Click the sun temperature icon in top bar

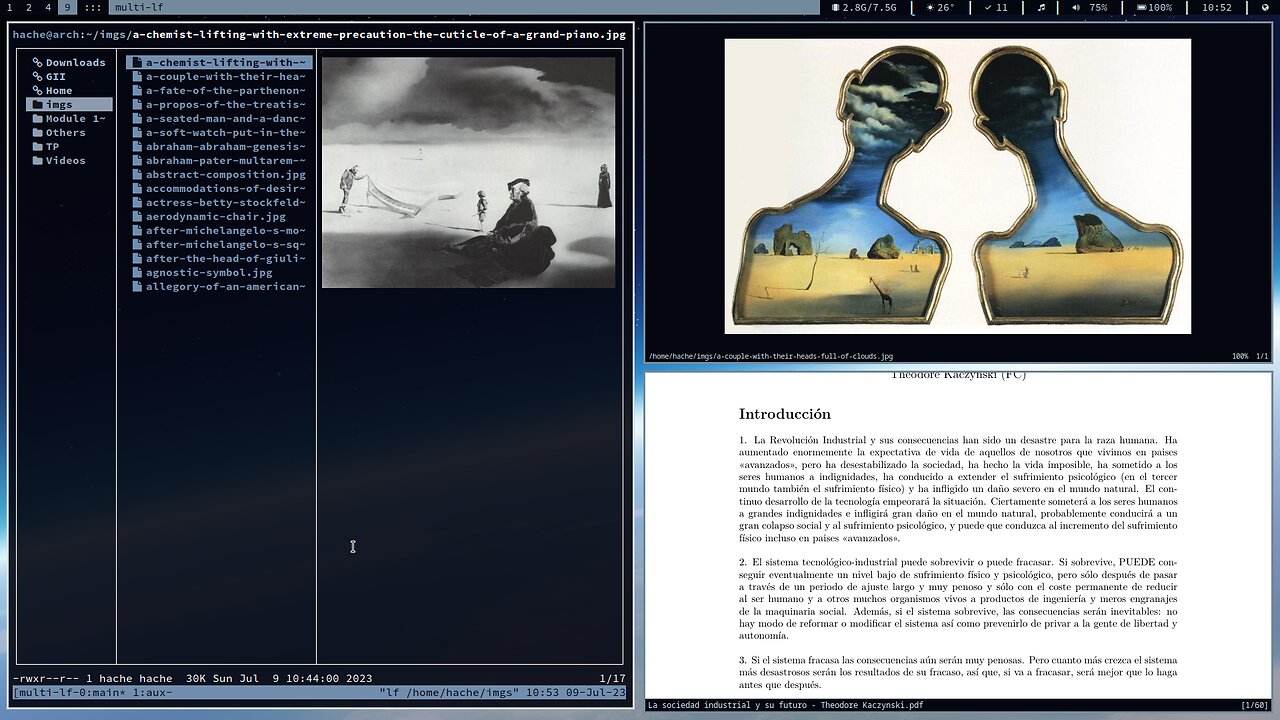pos(930,7)
